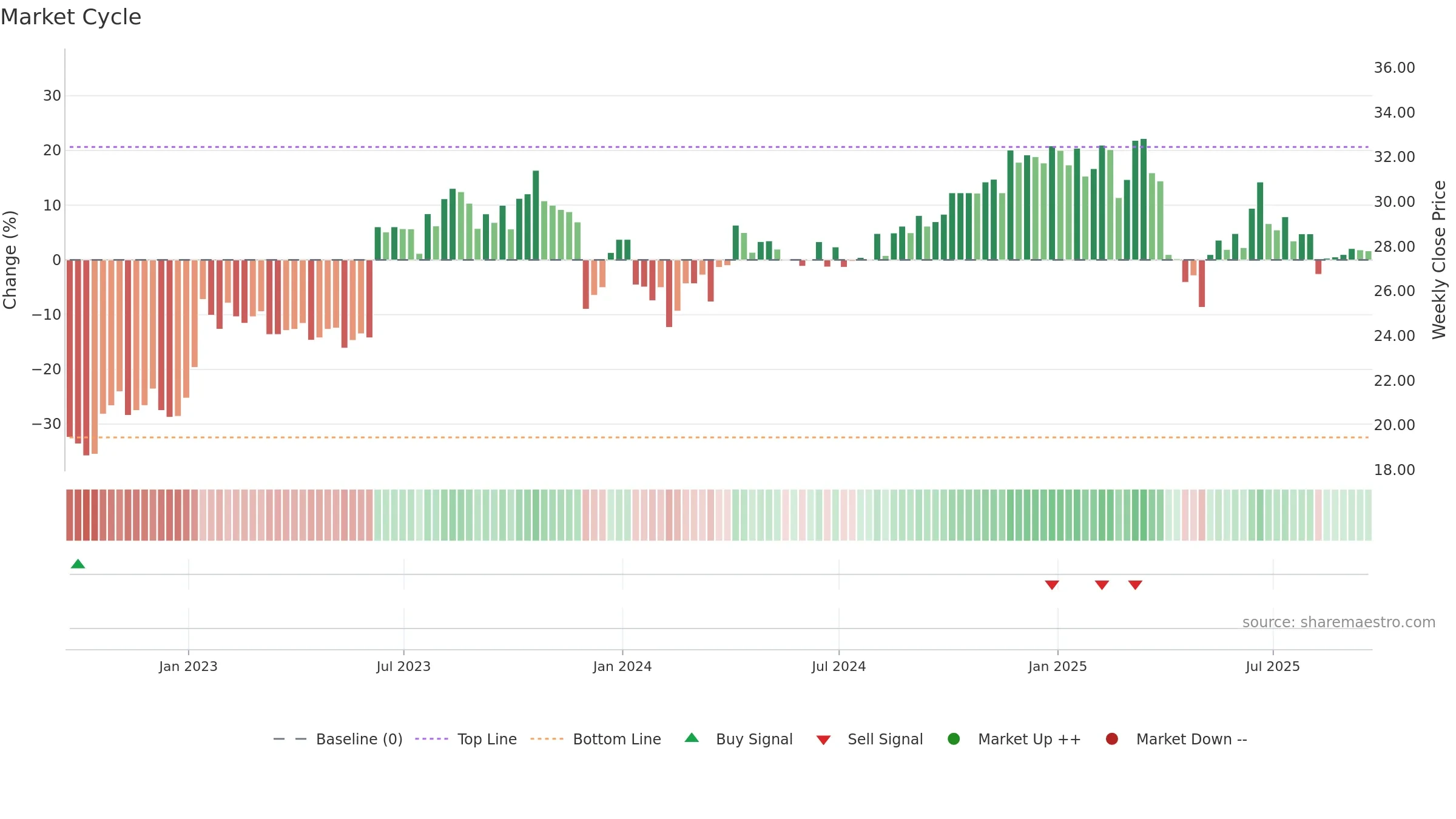Click the first Sell Signal marker near Jan 2025

click(1052, 585)
